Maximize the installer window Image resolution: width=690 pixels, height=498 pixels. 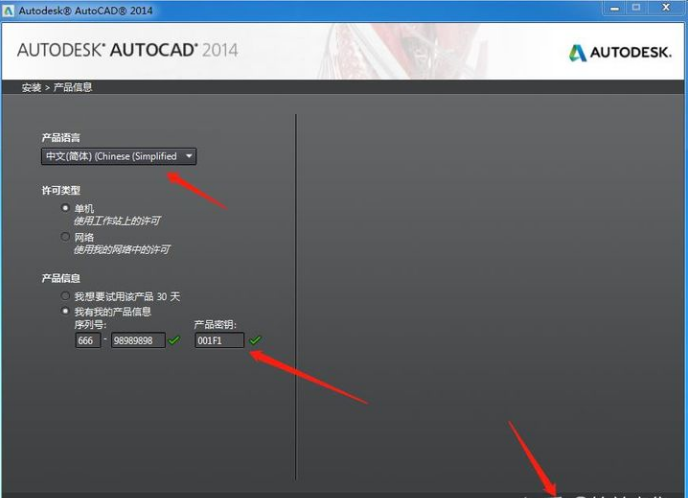click(x=636, y=8)
